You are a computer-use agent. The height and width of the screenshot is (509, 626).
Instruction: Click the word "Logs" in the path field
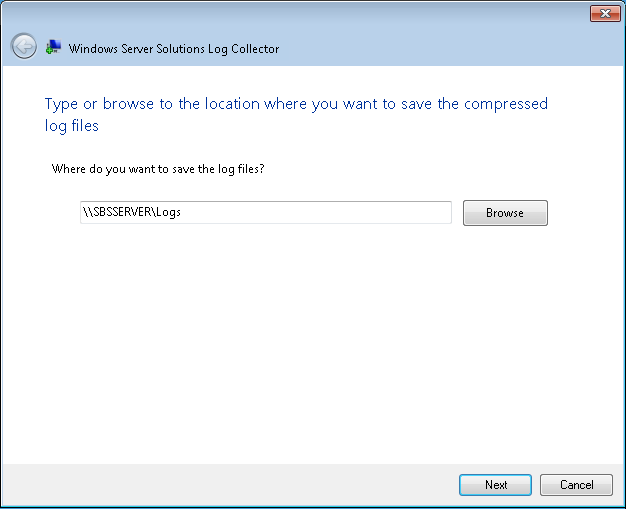pyautogui.click(x=169, y=213)
